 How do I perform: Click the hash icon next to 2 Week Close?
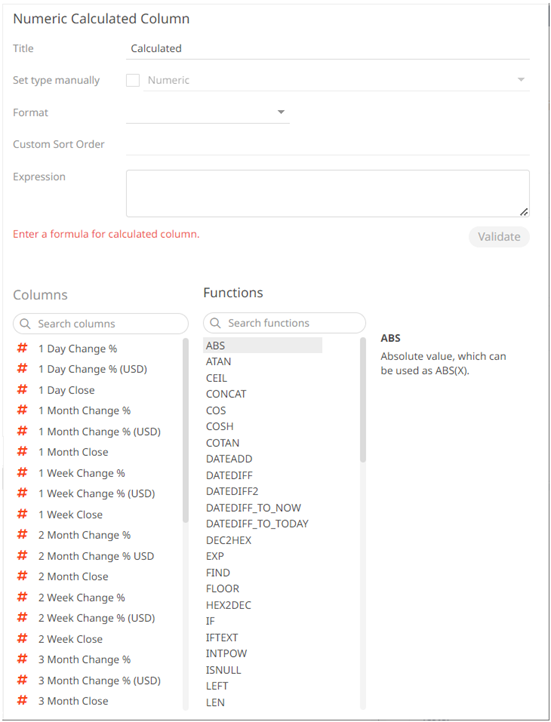[x=22, y=638]
